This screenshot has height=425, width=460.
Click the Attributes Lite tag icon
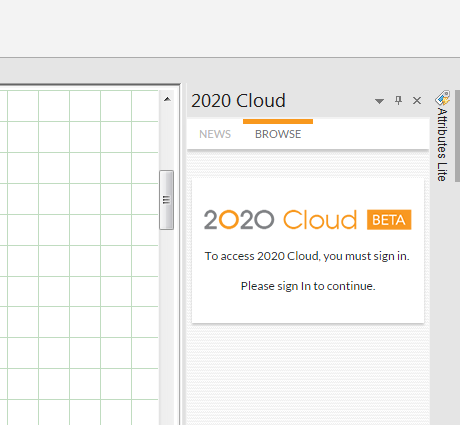pos(443,98)
